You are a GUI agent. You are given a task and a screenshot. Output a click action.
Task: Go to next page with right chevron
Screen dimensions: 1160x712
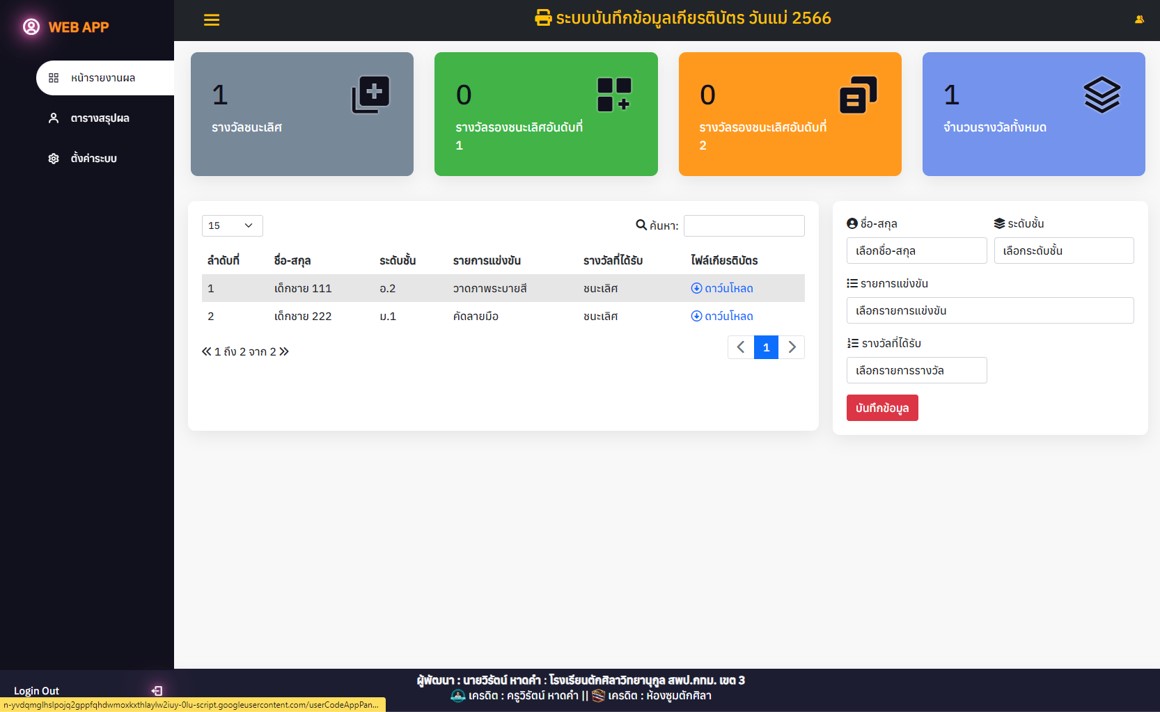click(x=792, y=347)
